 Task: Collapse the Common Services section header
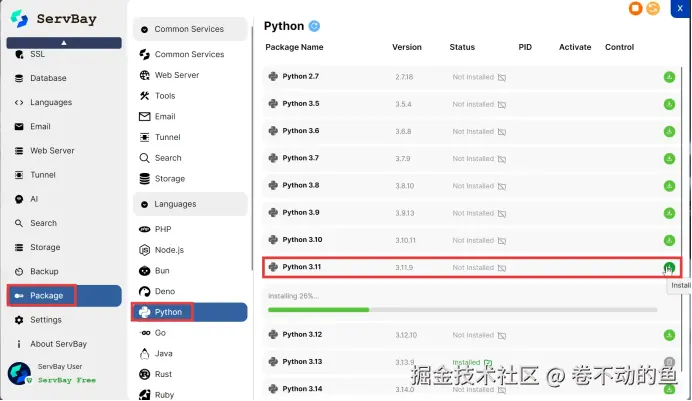(190, 29)
